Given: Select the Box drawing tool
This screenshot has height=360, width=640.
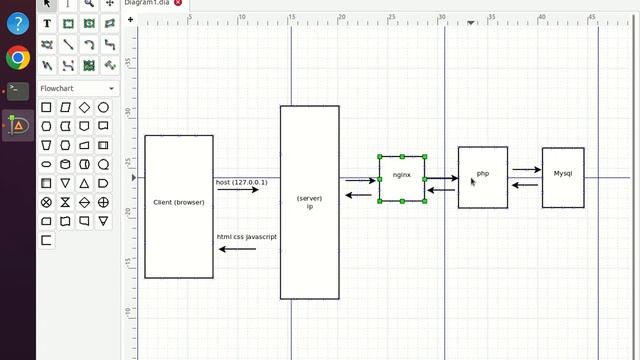Looking at the screenshot, I should click(x=68, y=24).
